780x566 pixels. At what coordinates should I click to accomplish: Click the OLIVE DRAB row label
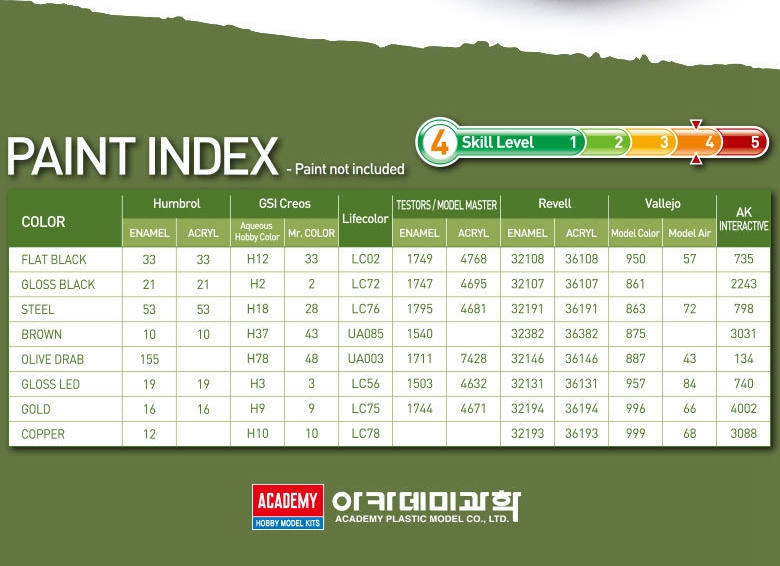pos(52,359)
